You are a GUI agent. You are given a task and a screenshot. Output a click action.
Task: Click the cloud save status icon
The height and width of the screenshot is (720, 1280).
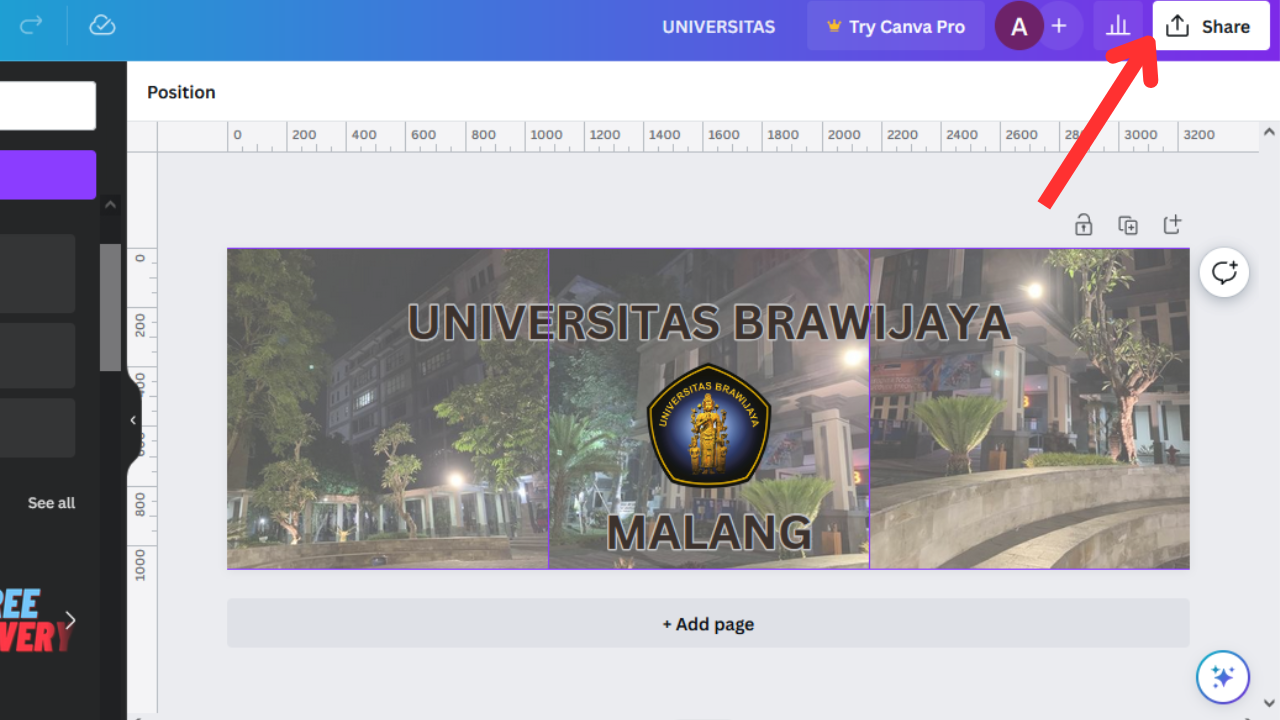(102, 25)
